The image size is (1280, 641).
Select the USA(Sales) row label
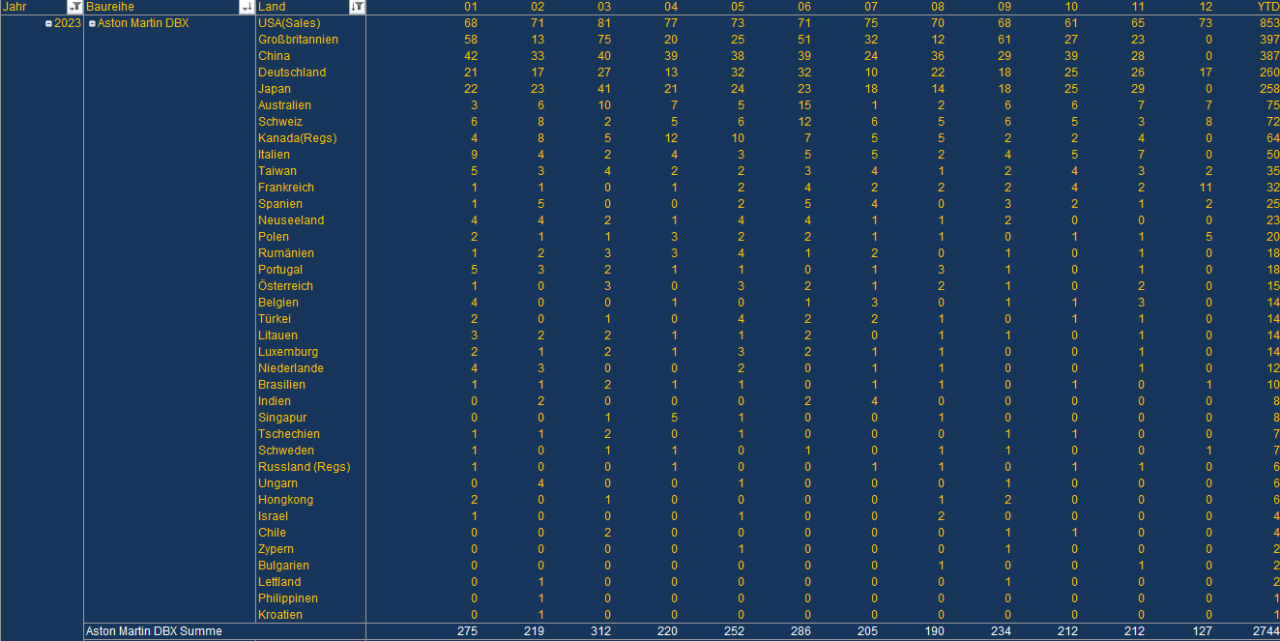(x=290, y=23)
